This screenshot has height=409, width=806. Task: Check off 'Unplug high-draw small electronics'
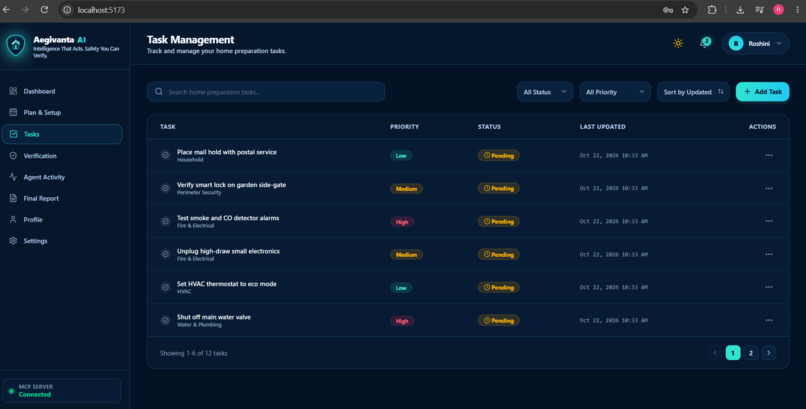[x=166, y=254]
